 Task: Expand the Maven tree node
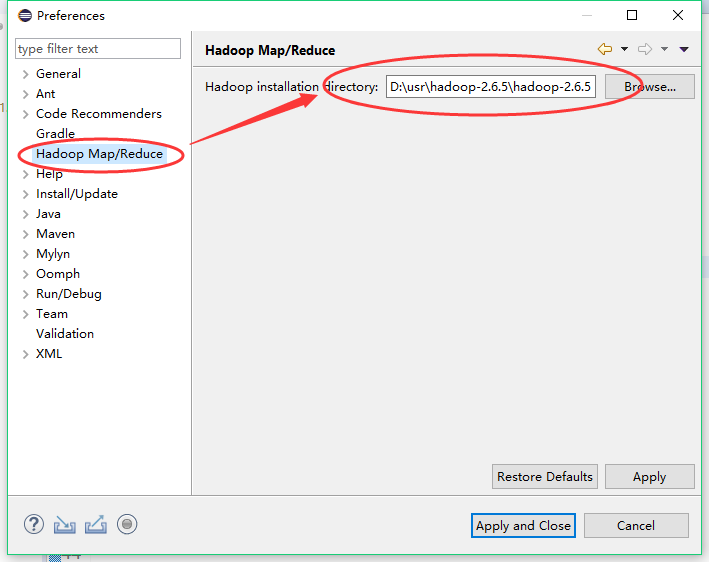click(26, 234)
